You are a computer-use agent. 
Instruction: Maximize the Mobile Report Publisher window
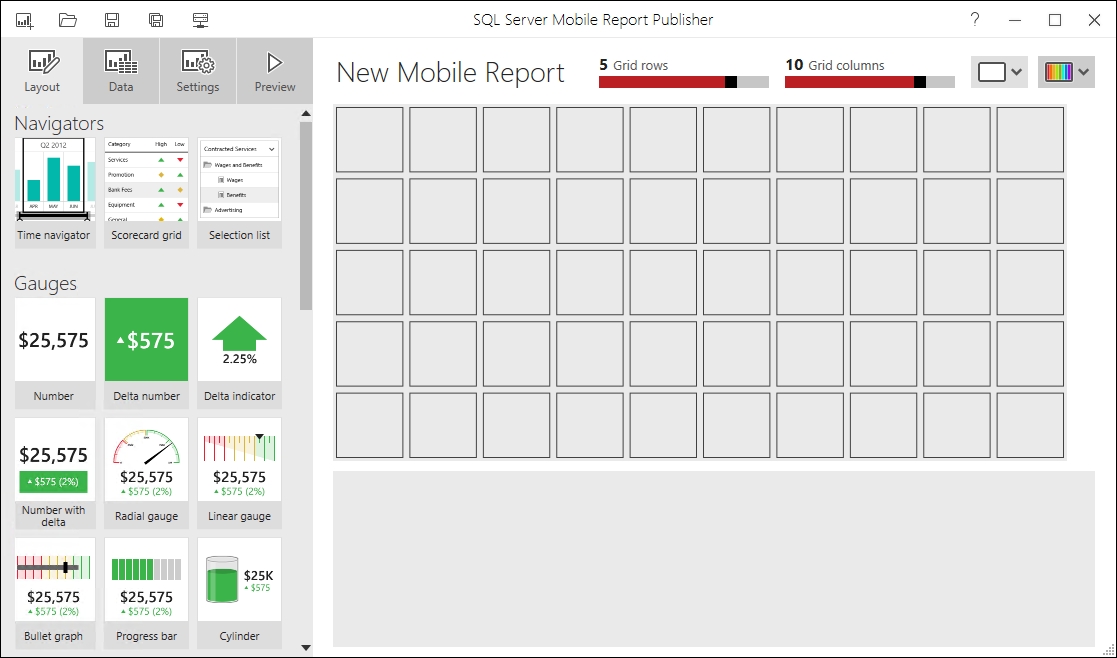tap(1055, 20)
